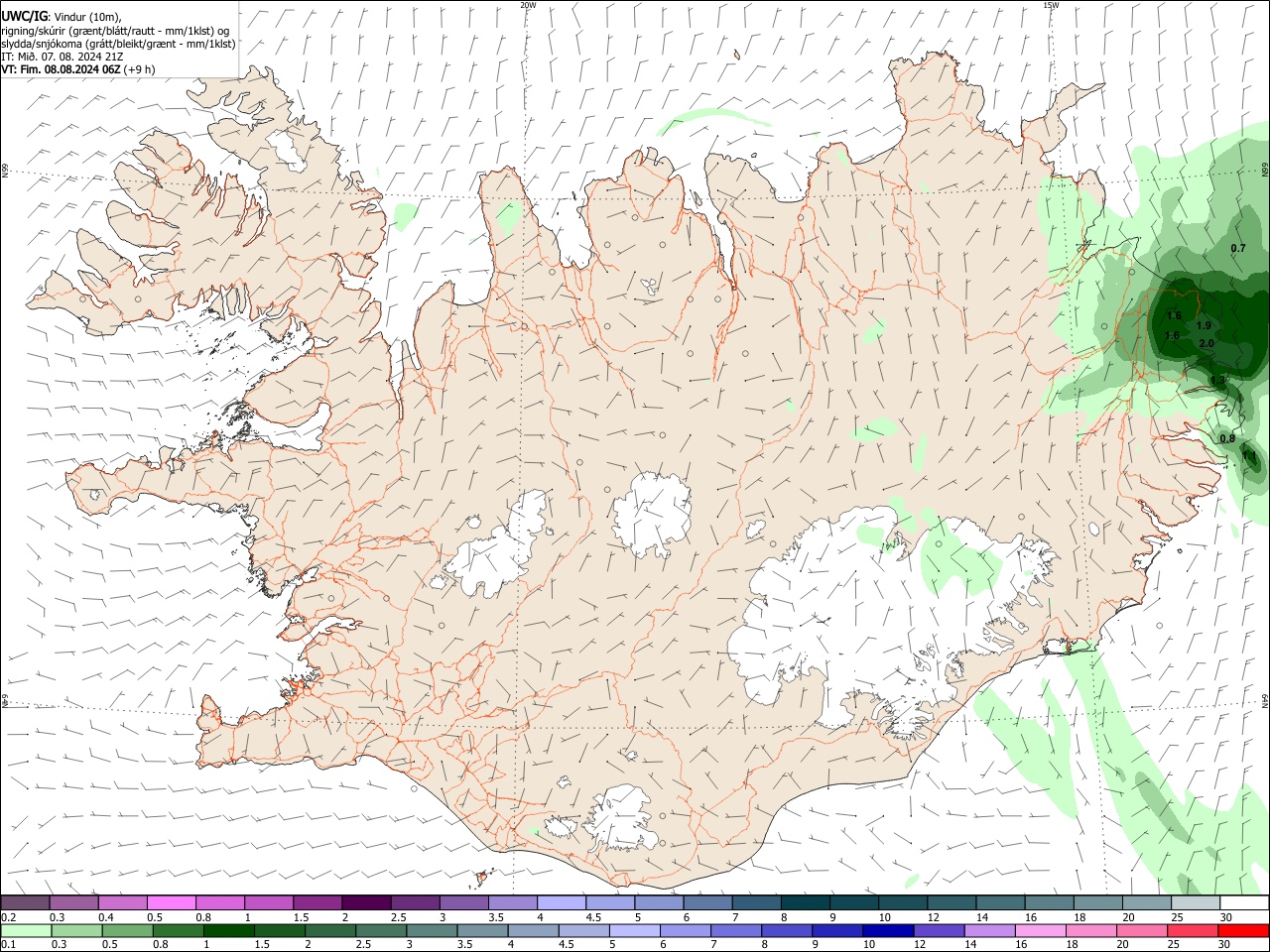This screenshot has height=952, width=1270.
Task: Select the 'IT: Mið. 07. 08. 2024 21Z' line
Action: [x=63, y=57]
